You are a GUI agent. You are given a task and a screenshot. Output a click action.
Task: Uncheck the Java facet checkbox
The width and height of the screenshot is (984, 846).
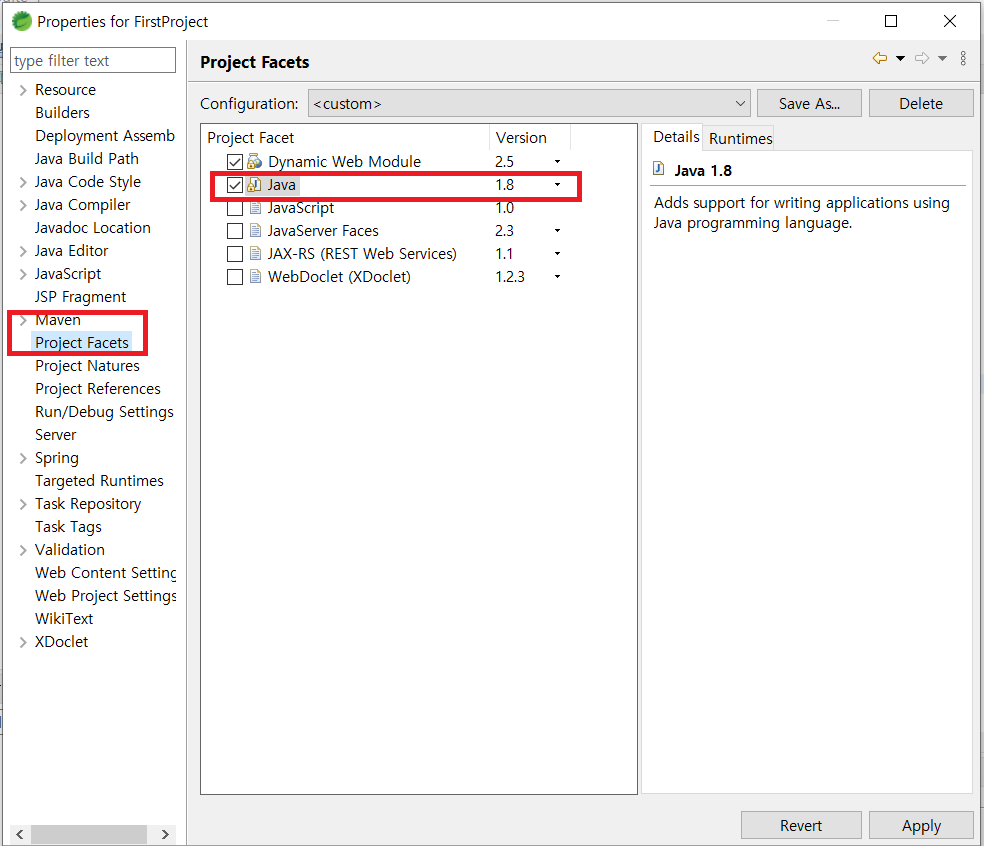pyautogui.click(x=235, y=185)
